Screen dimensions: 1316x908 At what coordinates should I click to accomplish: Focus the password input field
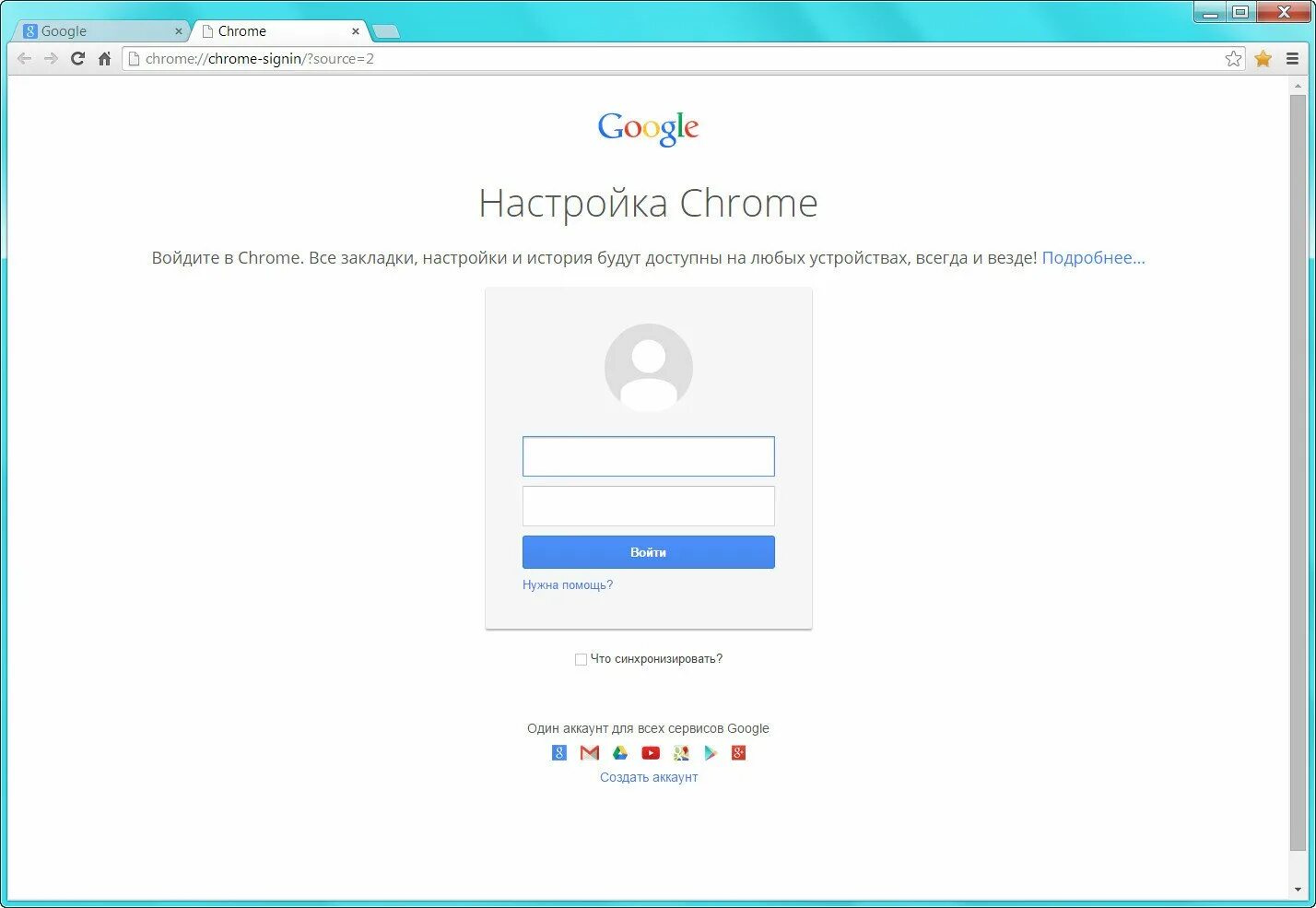pyautogui.click(x=649, y=506)
